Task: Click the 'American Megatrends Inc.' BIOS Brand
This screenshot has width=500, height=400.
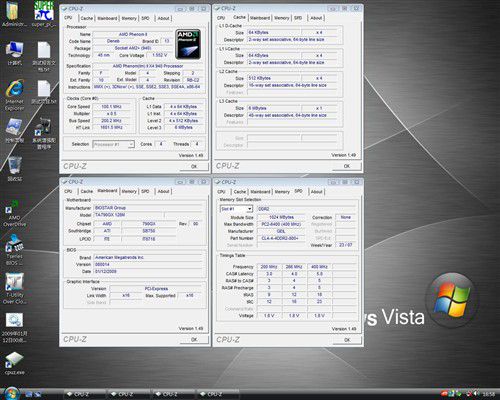Action: pyautogui.click(x=148, y=258)
